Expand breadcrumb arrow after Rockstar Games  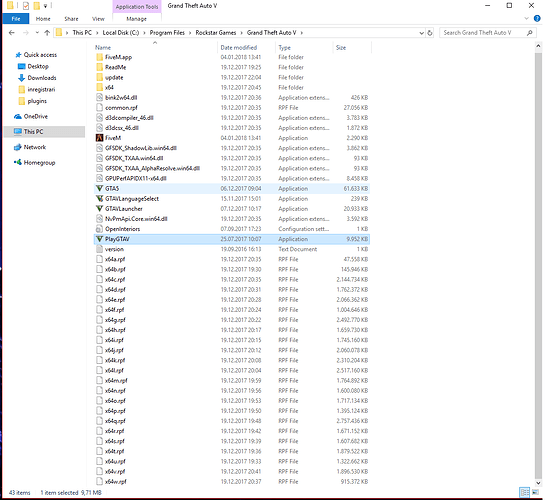242,33
